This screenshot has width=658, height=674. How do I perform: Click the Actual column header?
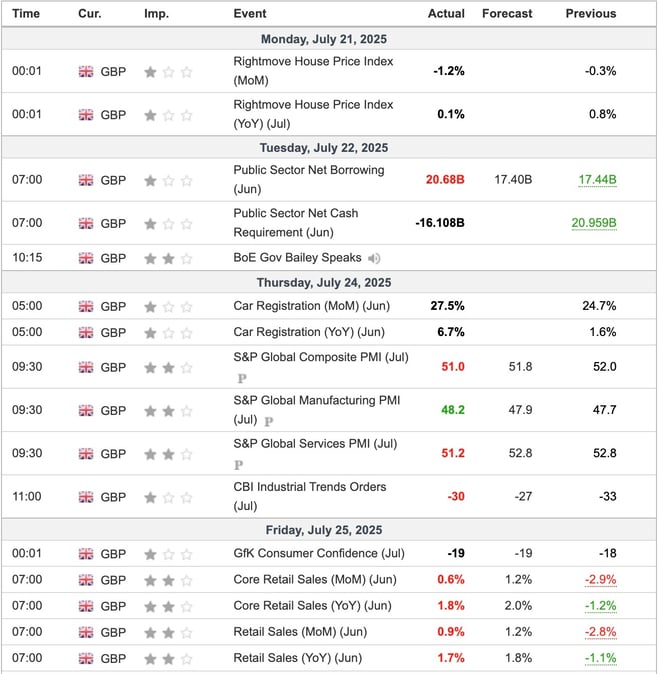[446, 14]
